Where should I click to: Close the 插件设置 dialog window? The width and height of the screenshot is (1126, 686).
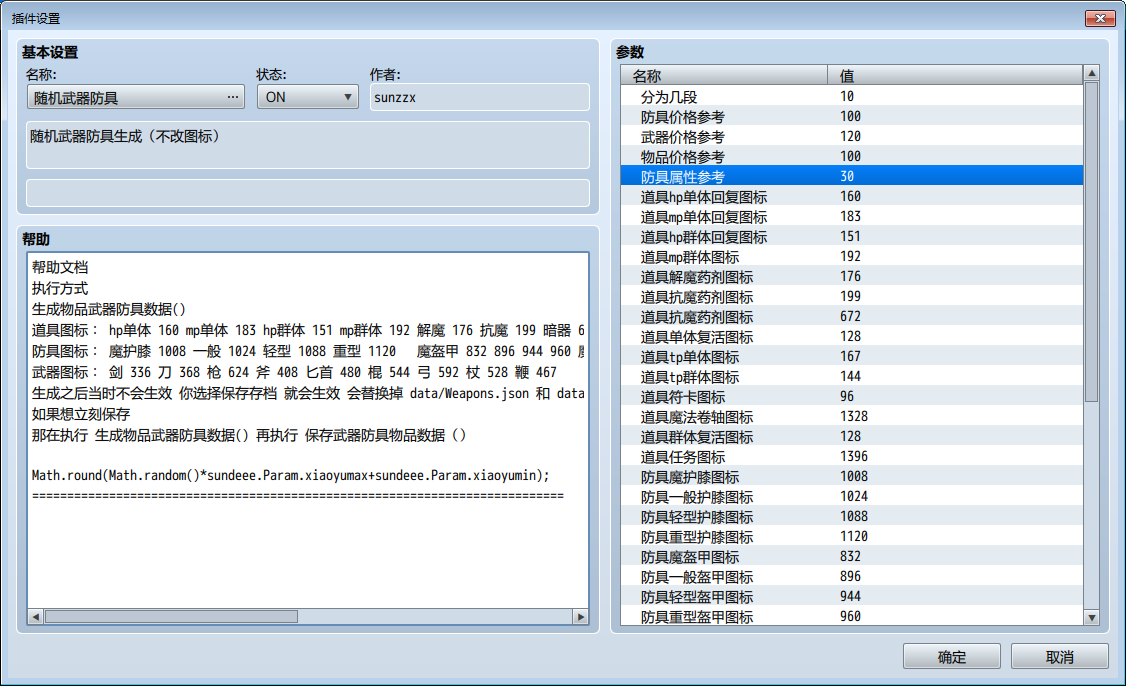(1099, 18)
